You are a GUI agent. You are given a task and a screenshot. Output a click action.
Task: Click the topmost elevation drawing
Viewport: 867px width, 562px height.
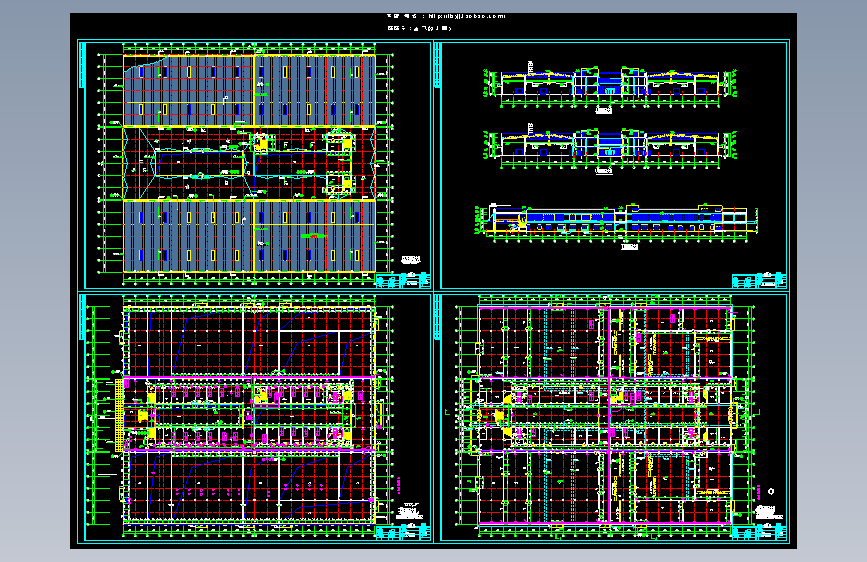[x=610, y=87]
